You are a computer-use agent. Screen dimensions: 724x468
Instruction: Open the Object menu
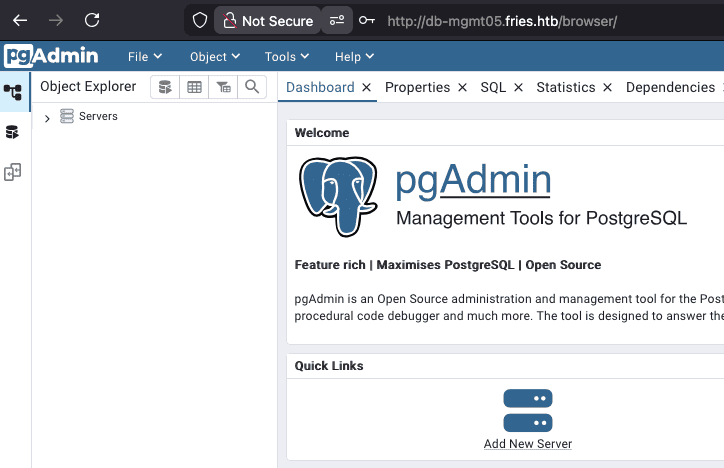[x=215, y=57]
